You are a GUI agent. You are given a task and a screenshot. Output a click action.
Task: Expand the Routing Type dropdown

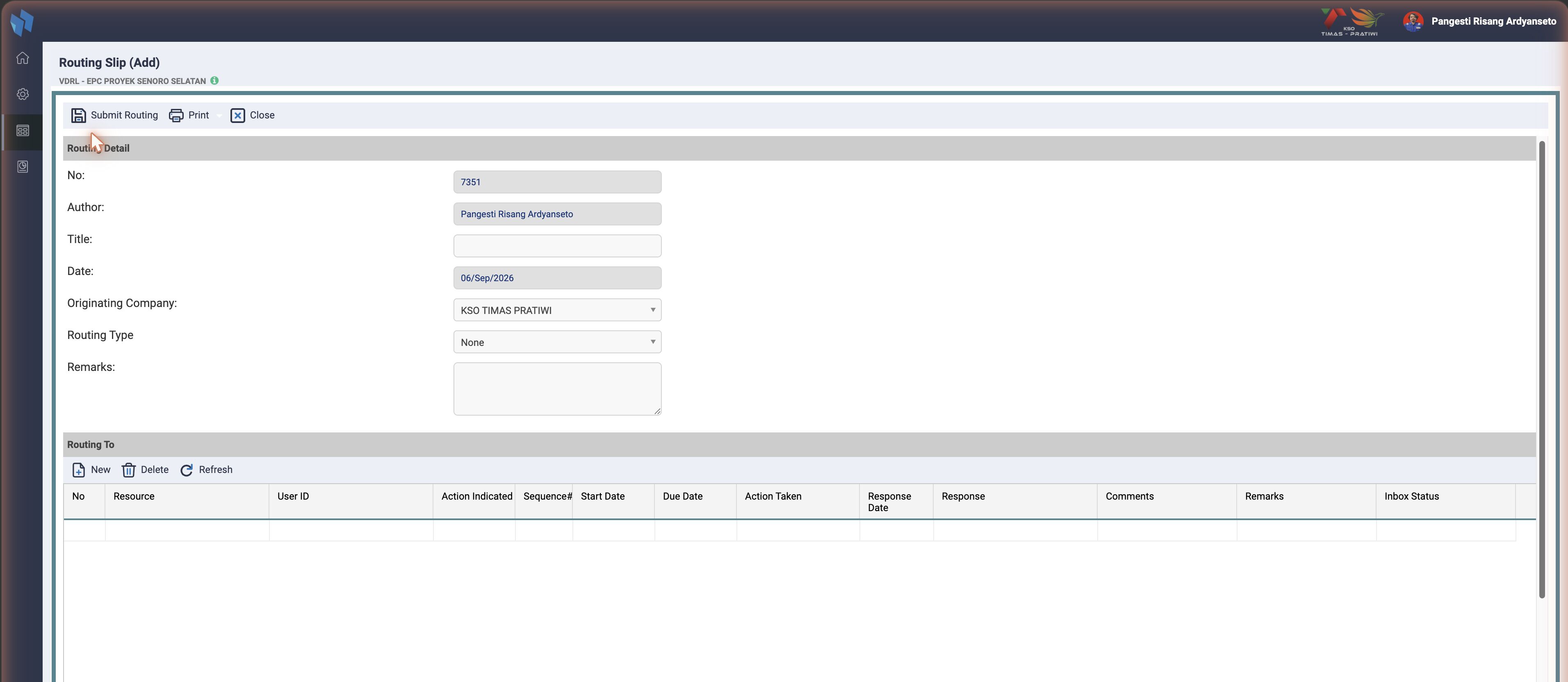coord(557,342)
